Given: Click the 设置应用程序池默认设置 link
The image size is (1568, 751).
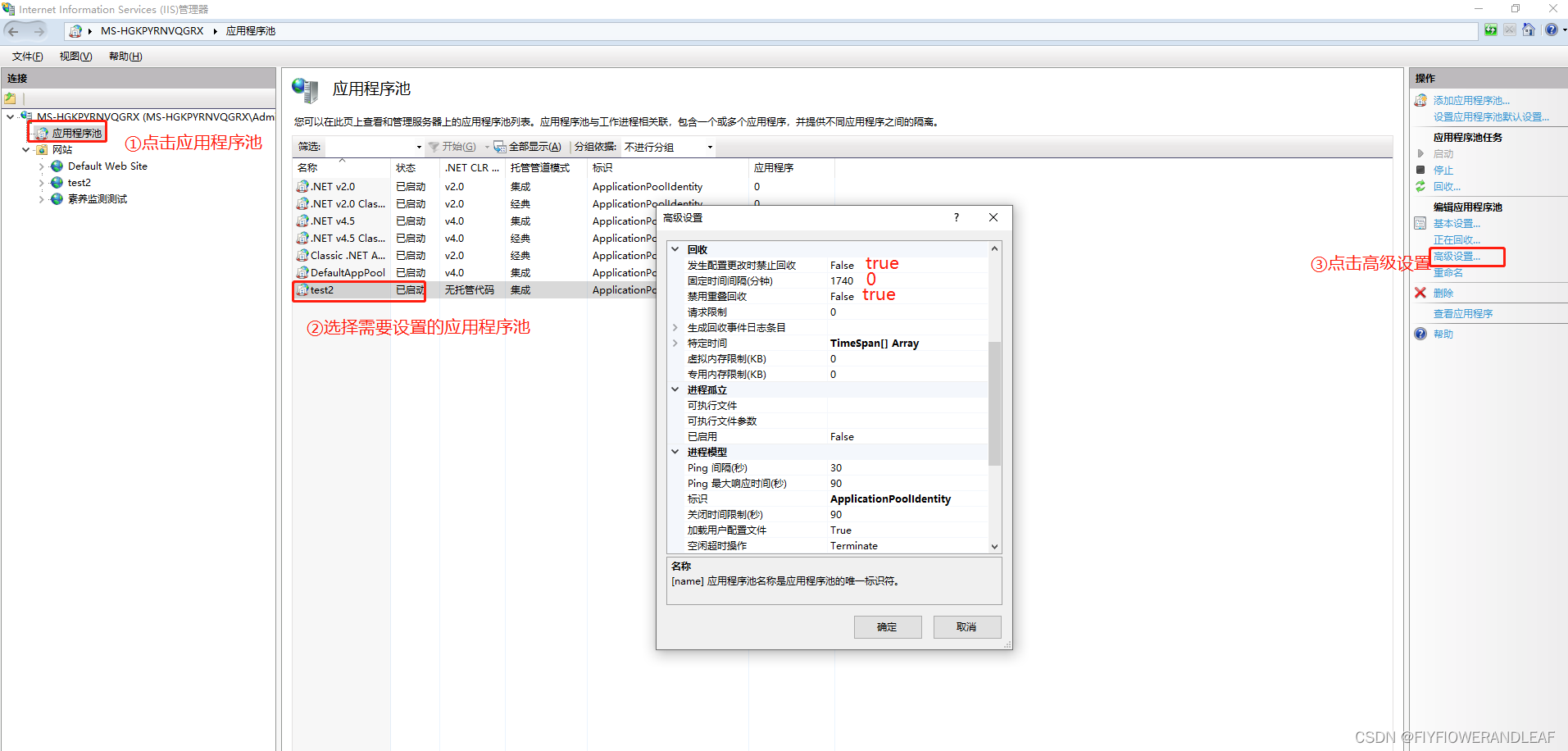Looking at the screenshot, I should (x=1491, y=117).
